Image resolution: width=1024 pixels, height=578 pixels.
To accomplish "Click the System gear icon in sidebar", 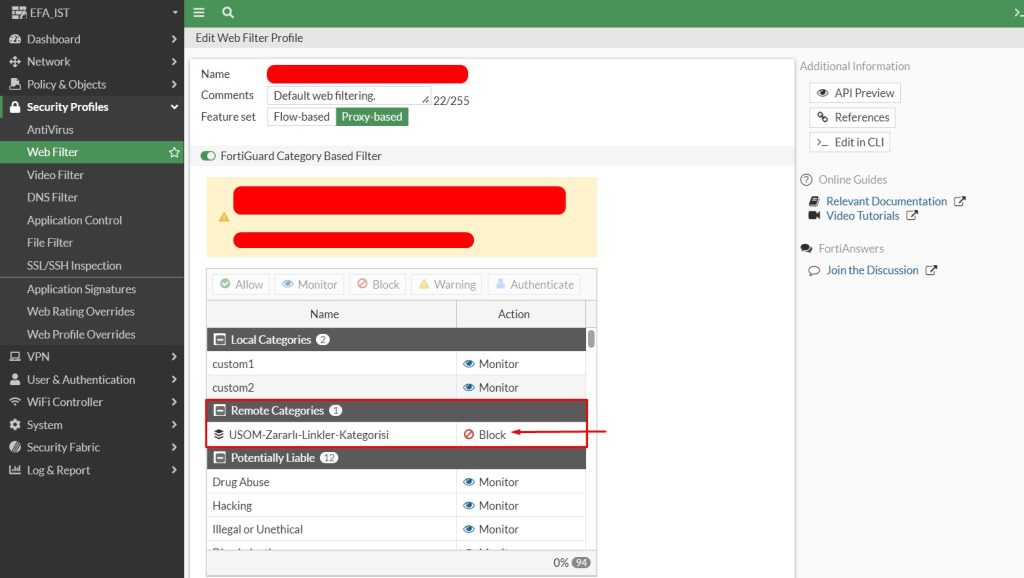I will coord(15,425).
